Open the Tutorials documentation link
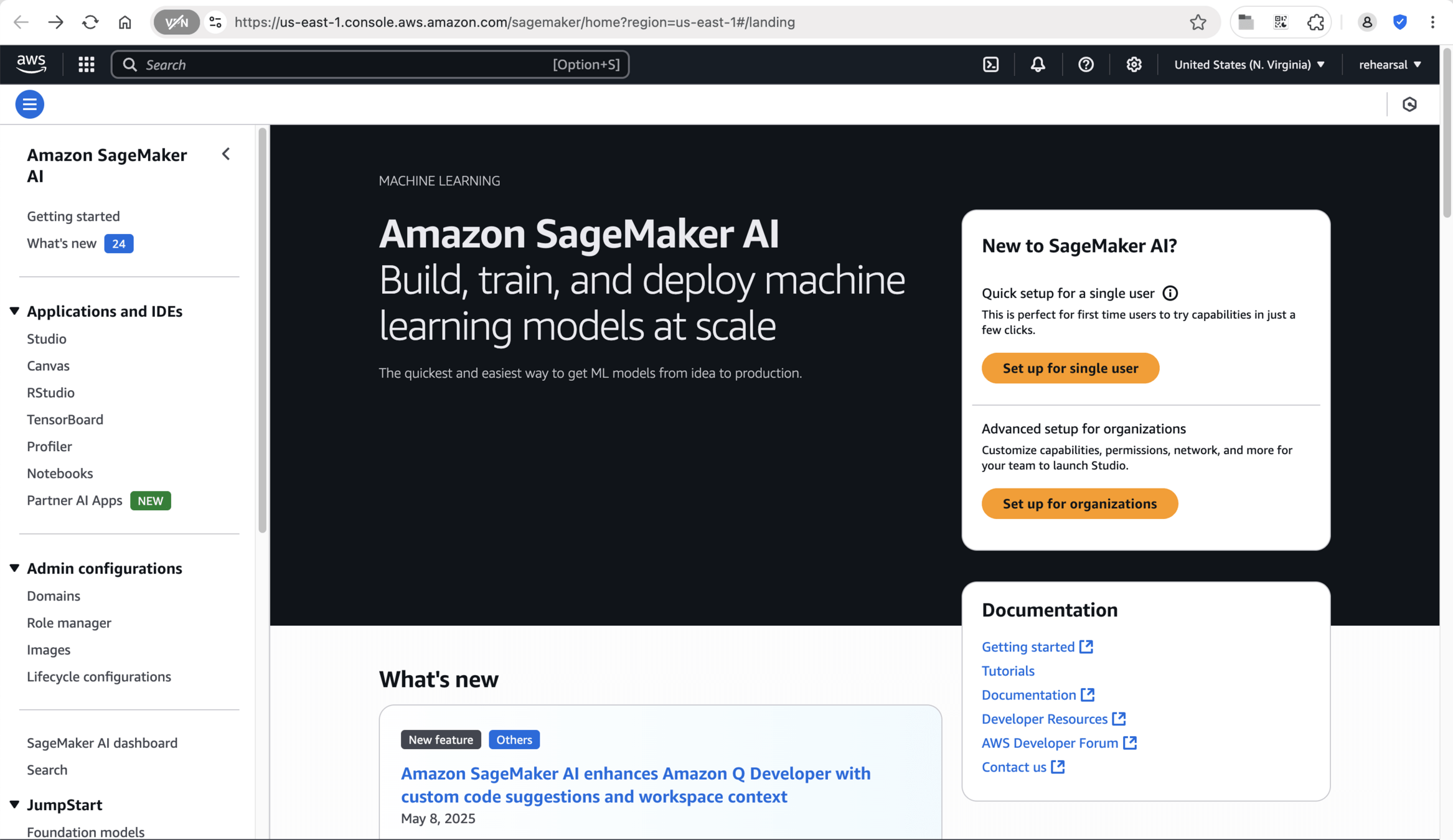Screen dimensions: 1453x840 (x=1008, y=671)
